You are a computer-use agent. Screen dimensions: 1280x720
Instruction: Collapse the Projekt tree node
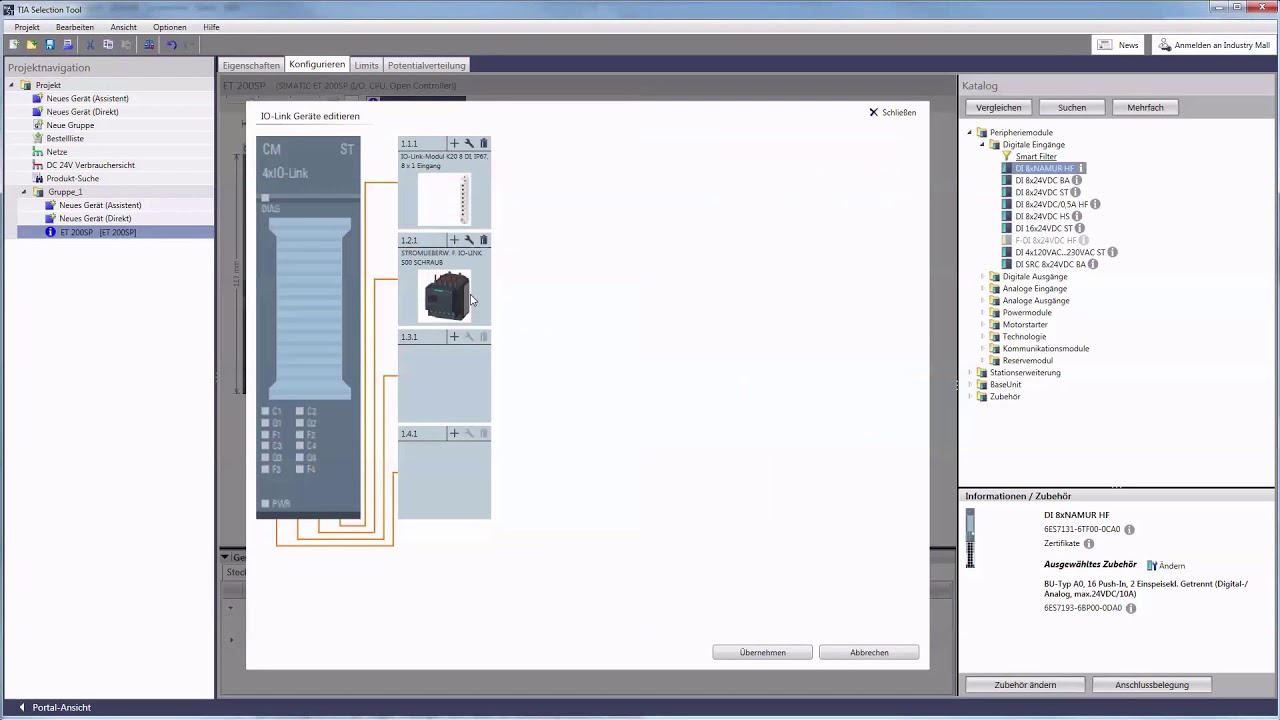click(12, 85)
